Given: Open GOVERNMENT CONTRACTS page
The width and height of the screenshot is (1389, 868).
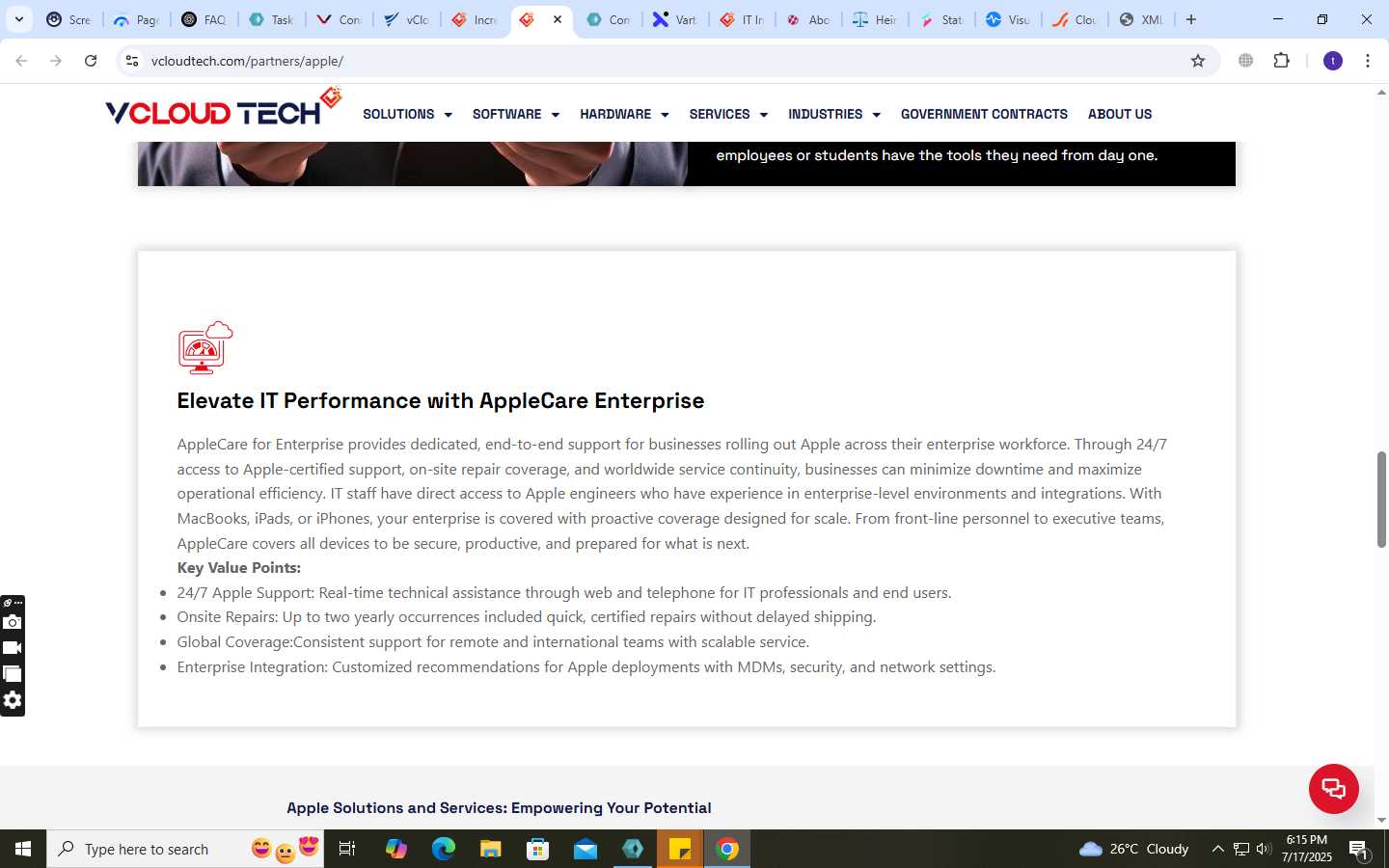Looking at the screenshot, I should tap(984, 114).
